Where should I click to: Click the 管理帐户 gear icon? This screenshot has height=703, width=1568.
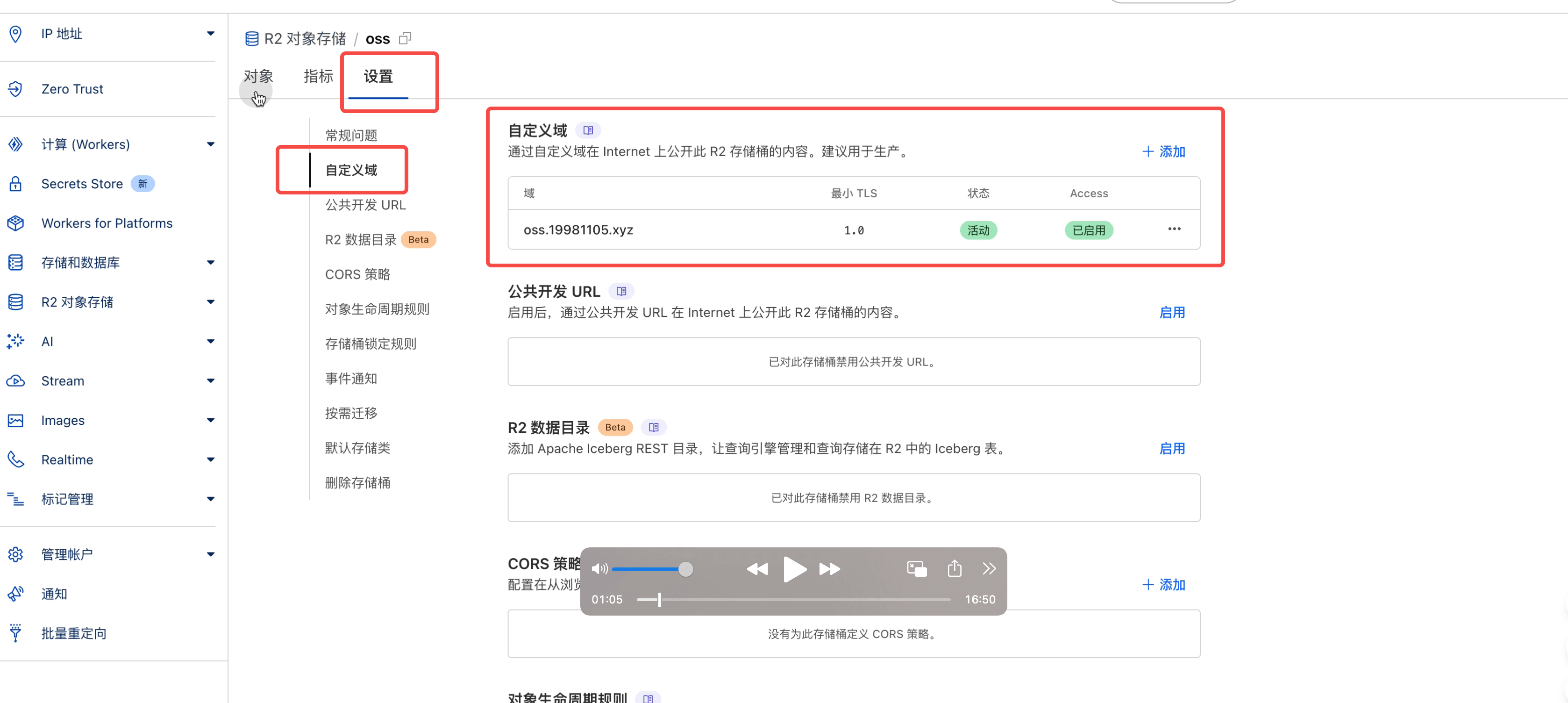coord(16,554)
